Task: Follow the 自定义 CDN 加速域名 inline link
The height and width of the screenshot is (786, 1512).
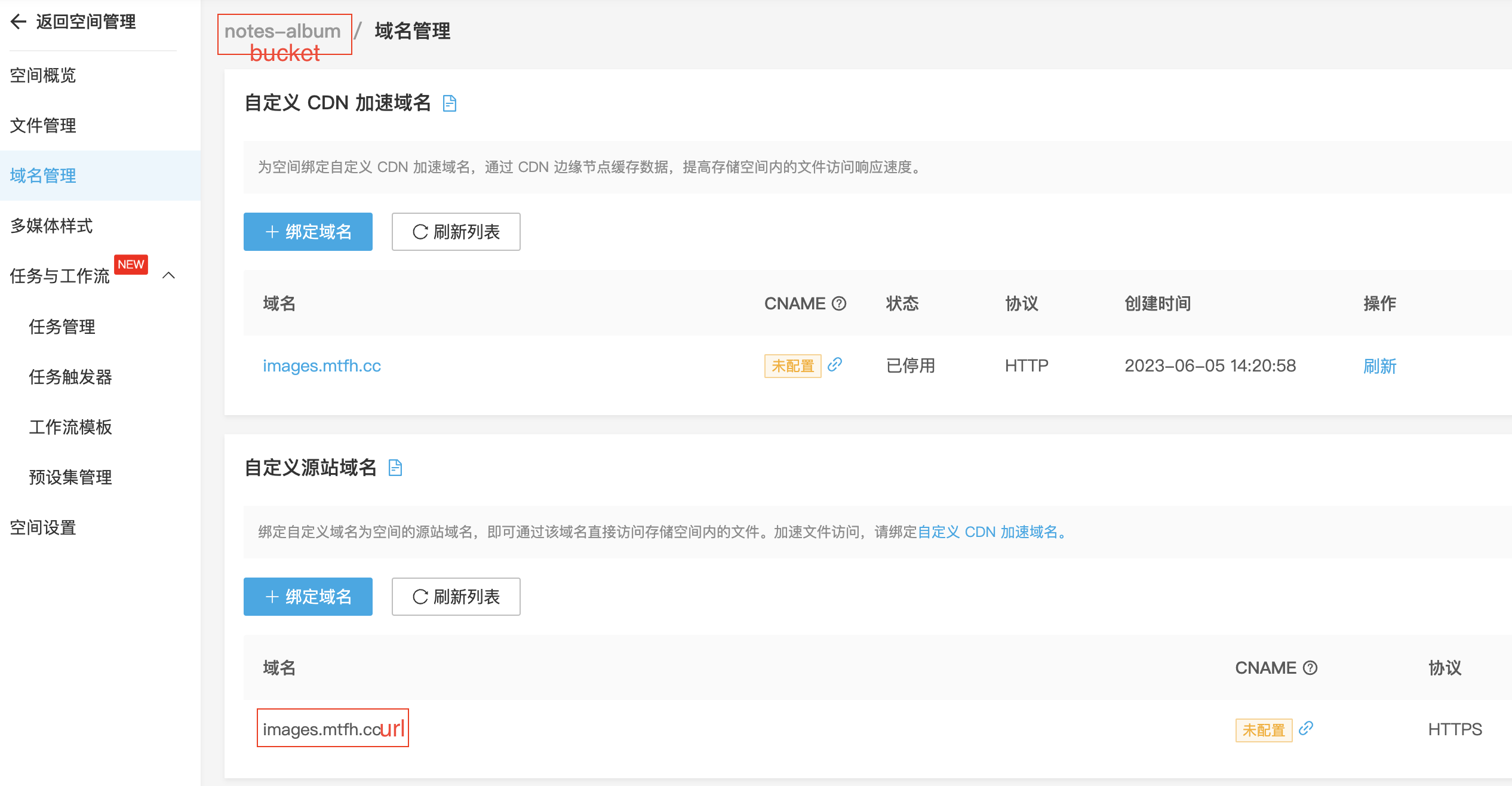Action: coord(987,532)
